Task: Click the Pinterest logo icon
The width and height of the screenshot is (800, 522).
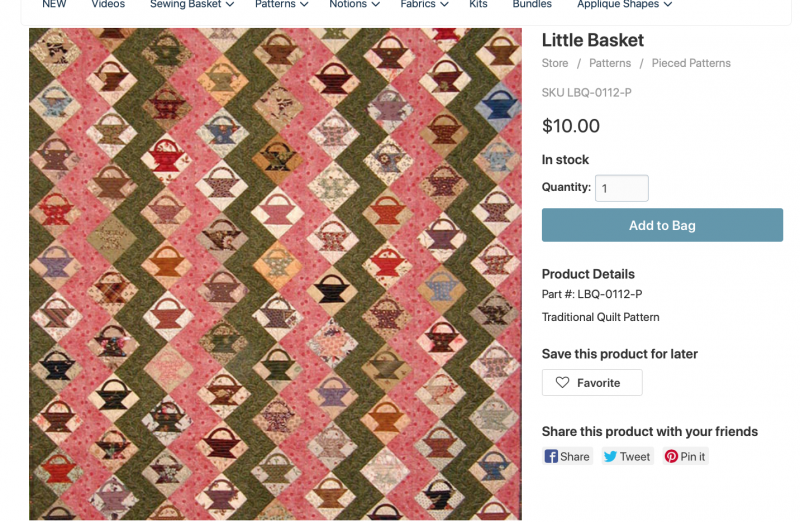Action: tap(672, 457)
